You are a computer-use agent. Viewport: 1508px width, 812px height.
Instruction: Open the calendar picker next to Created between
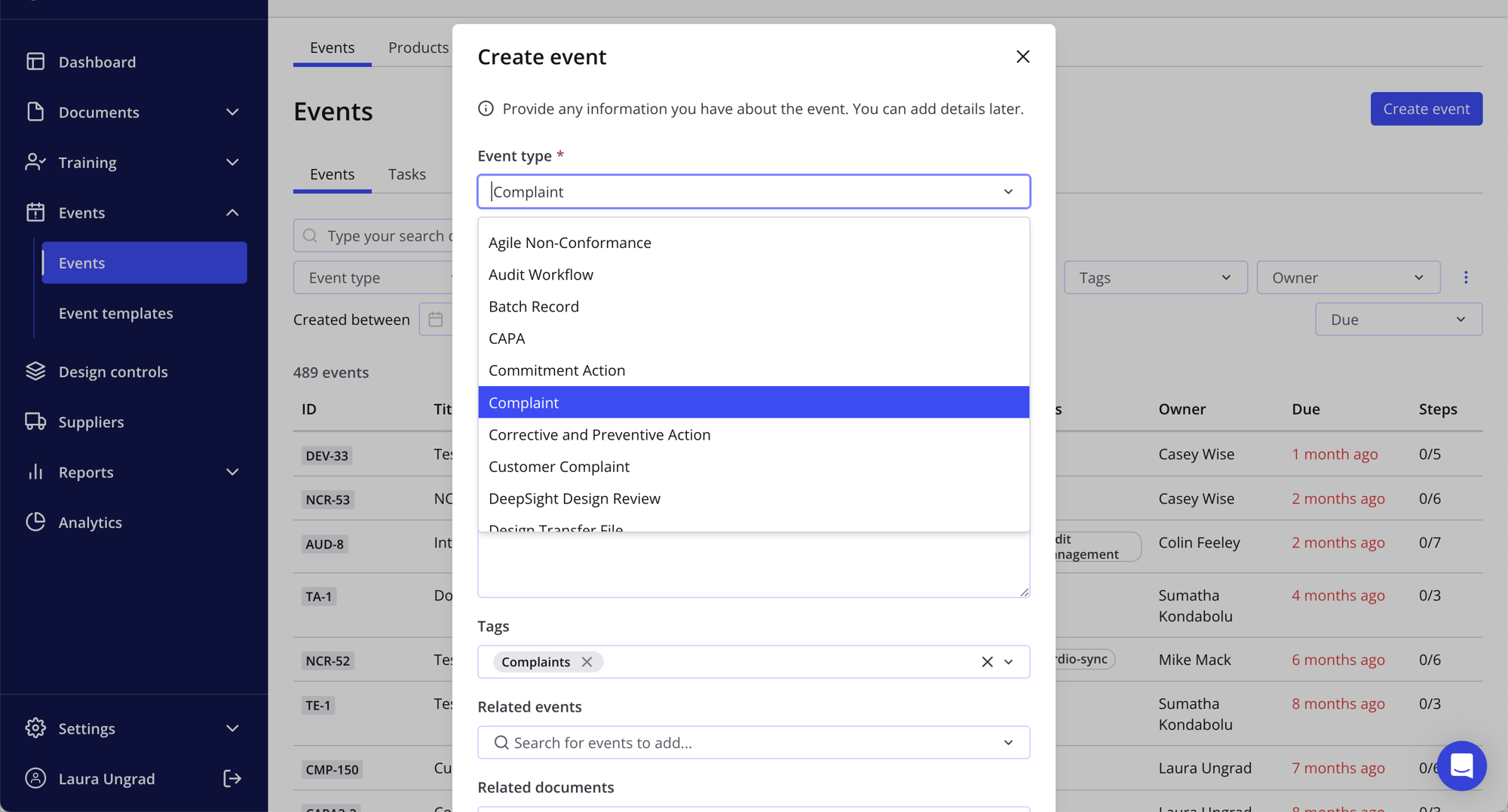point(436,319)
